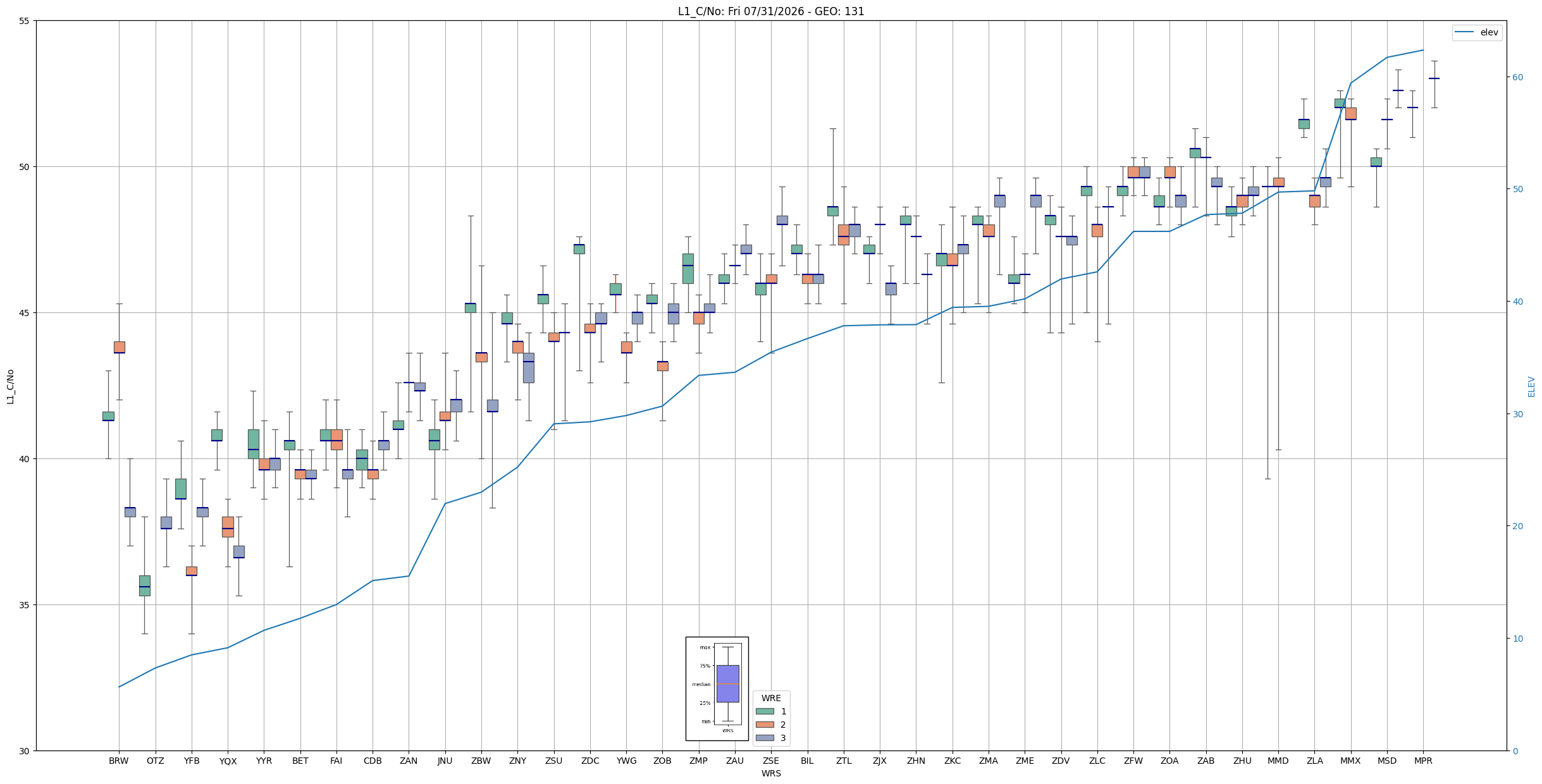Click the elev line legend entry
Screen dimensions: 1542x784
pos(1477,32)
